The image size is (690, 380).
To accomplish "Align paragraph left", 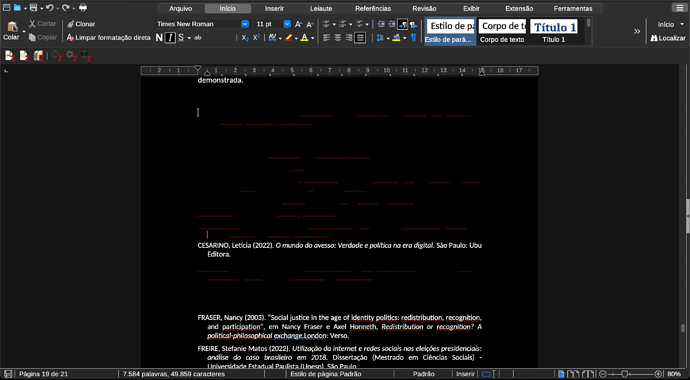I will [326, 38].
